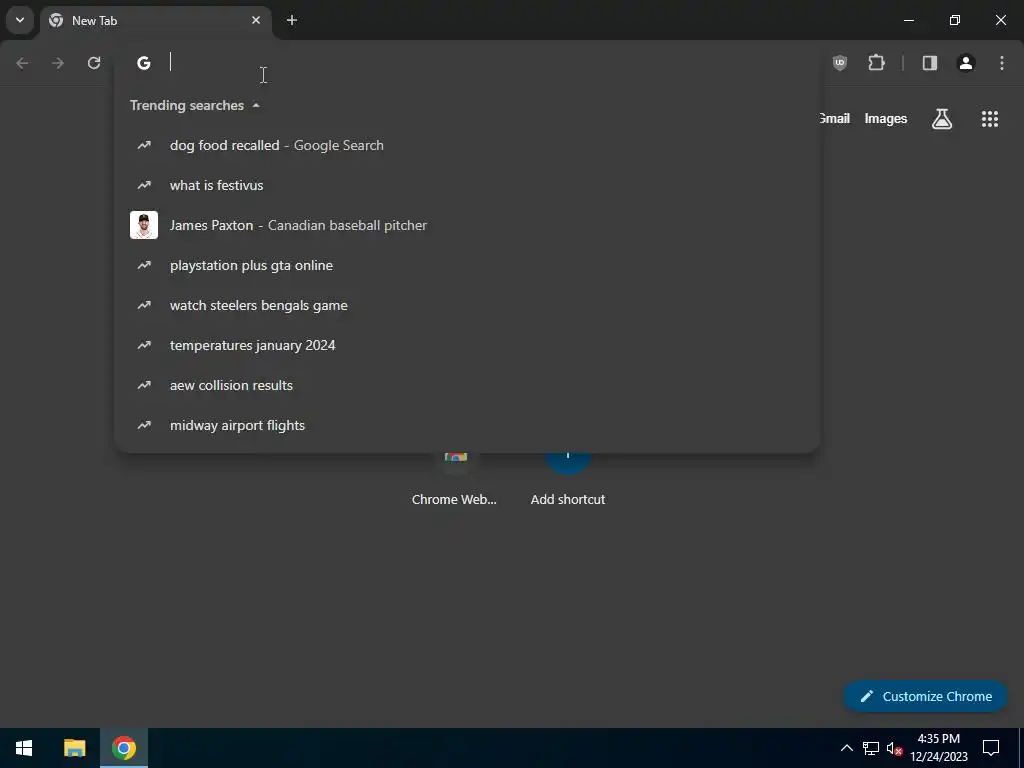Choose 'aew collision results' suggestion
This screenshot has width=1024, height=768.
point(467,385)
